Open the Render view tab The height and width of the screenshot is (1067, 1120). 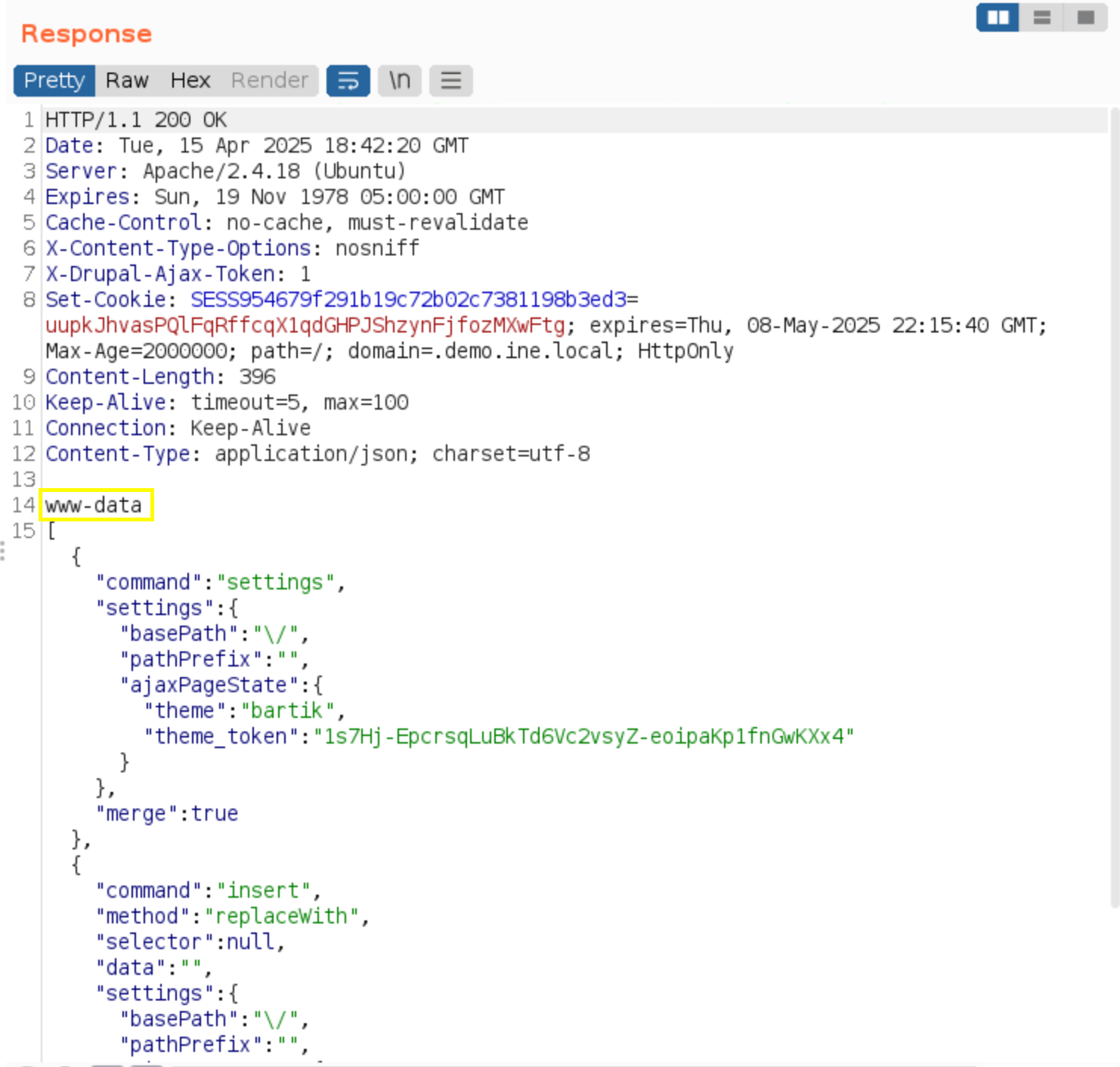point(269,80)
